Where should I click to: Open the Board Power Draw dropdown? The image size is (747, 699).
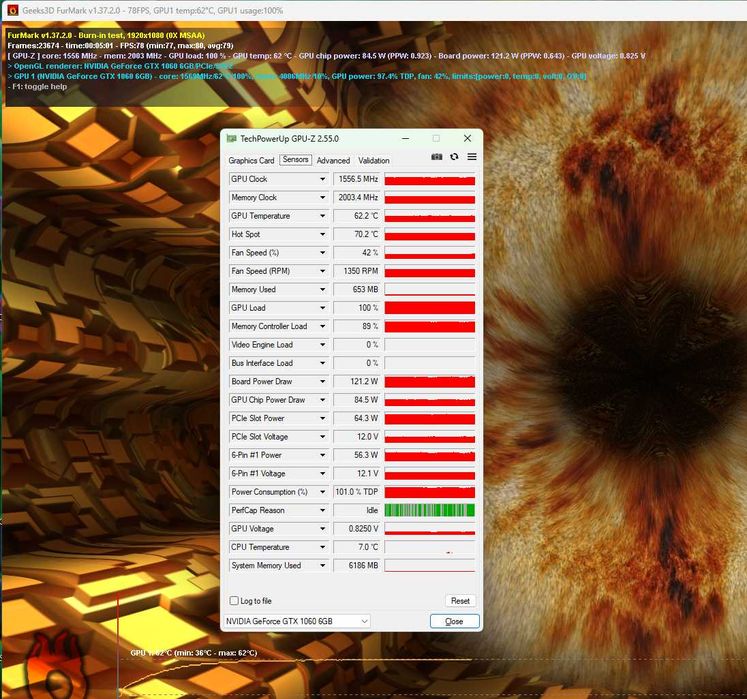click(x=323, y=382)
